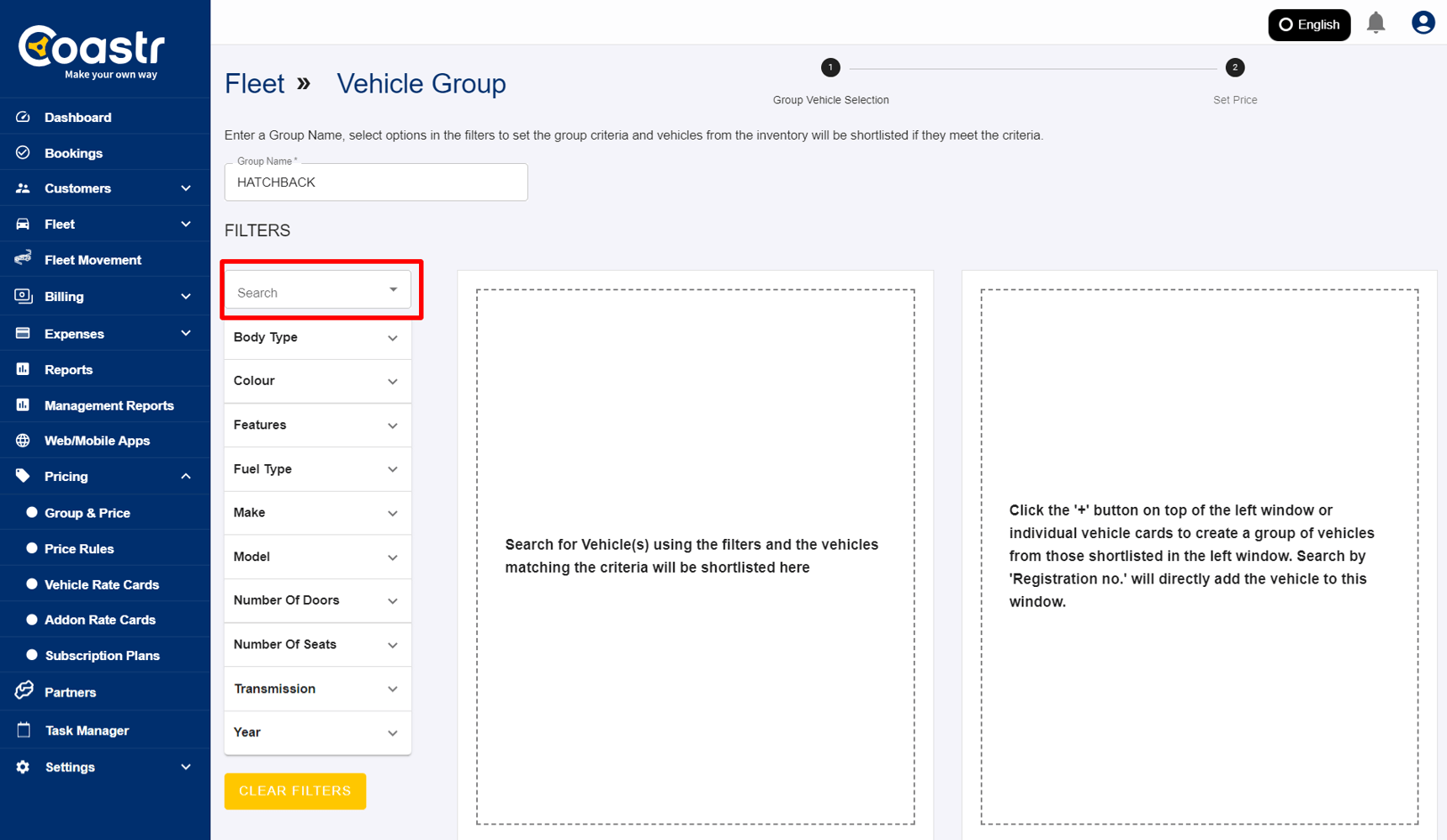Expand the Year filter
Viewport: 1447px width, 840px height.
point(316,732)
